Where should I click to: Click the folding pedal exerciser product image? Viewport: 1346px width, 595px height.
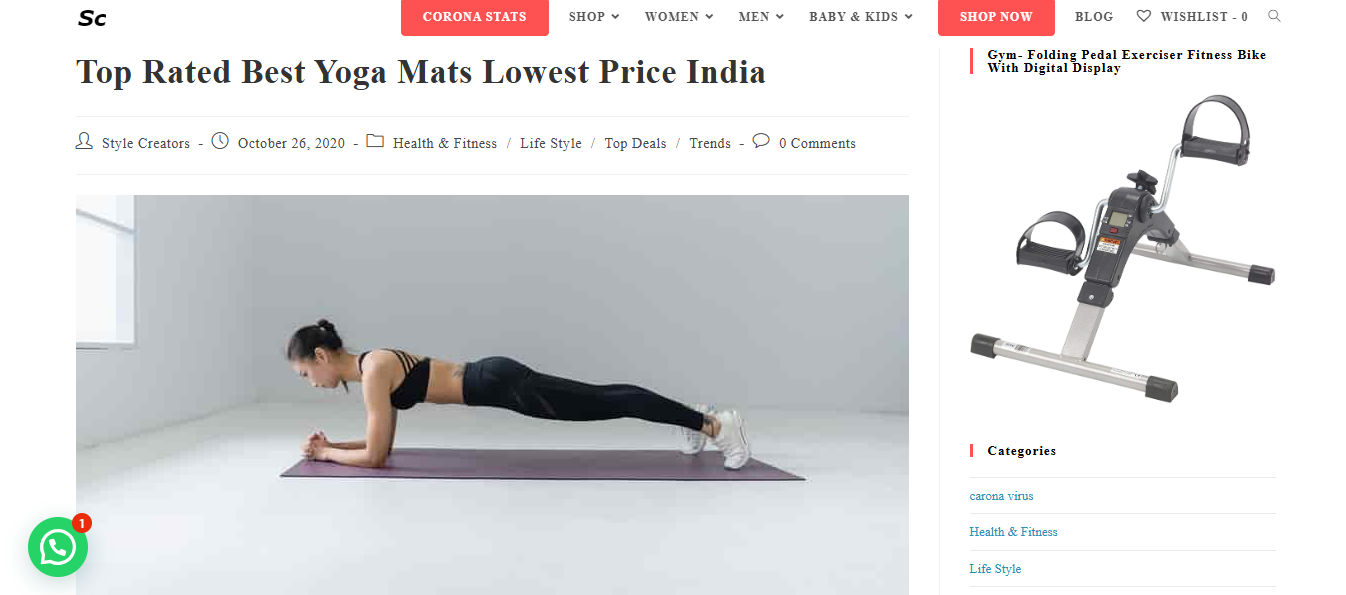click(x=1123, y=249)
